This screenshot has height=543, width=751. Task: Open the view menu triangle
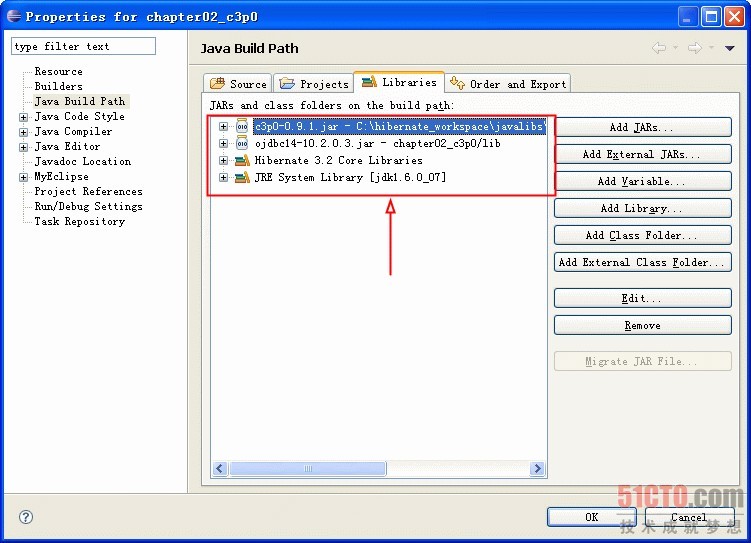tap(730, 48)
